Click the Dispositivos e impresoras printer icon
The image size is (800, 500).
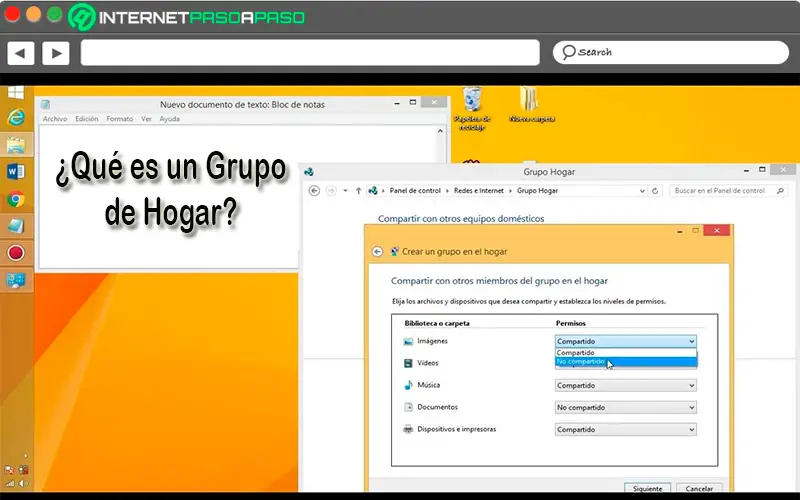point(408,429)
